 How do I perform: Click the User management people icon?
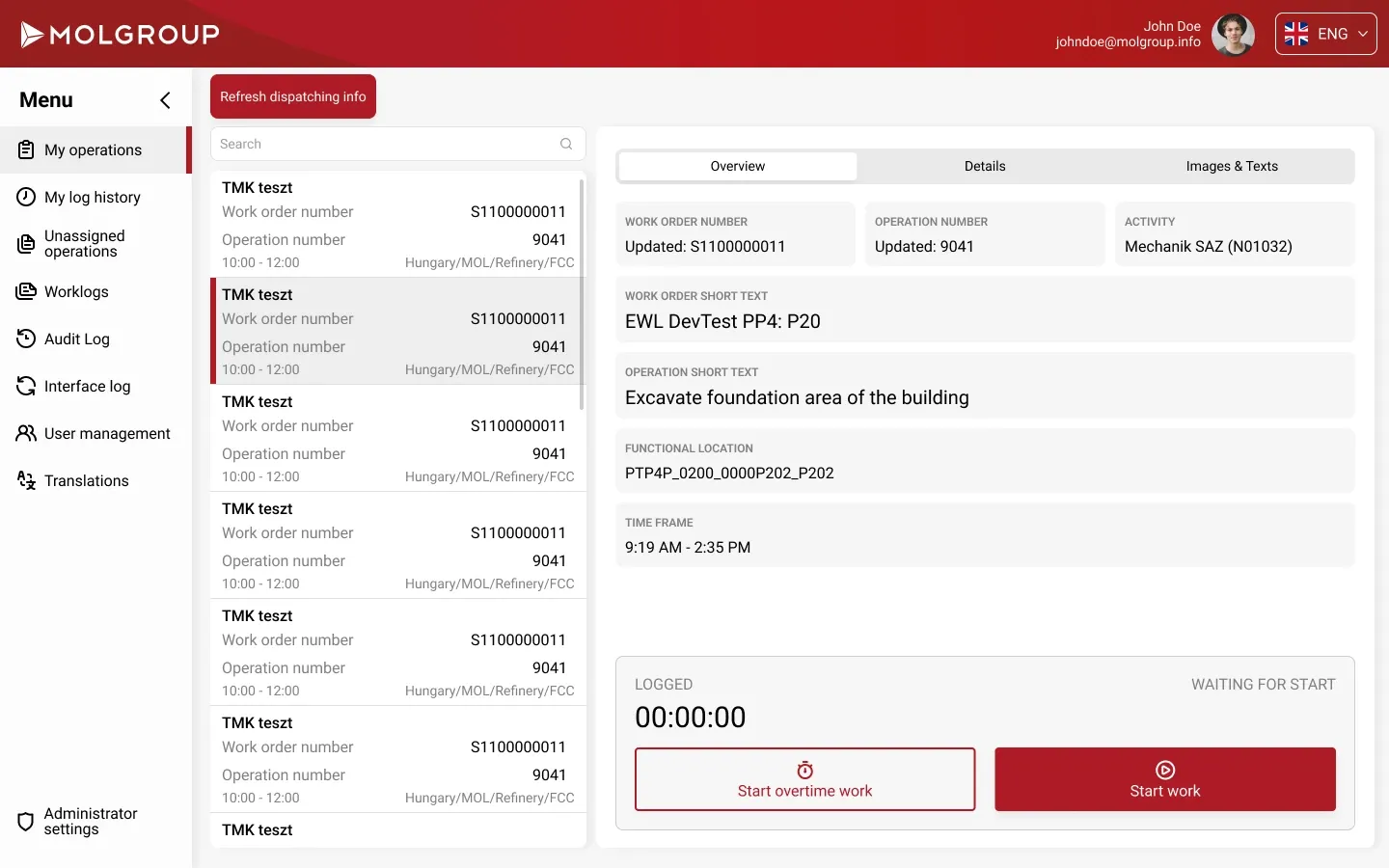click(x=26, y=433)
